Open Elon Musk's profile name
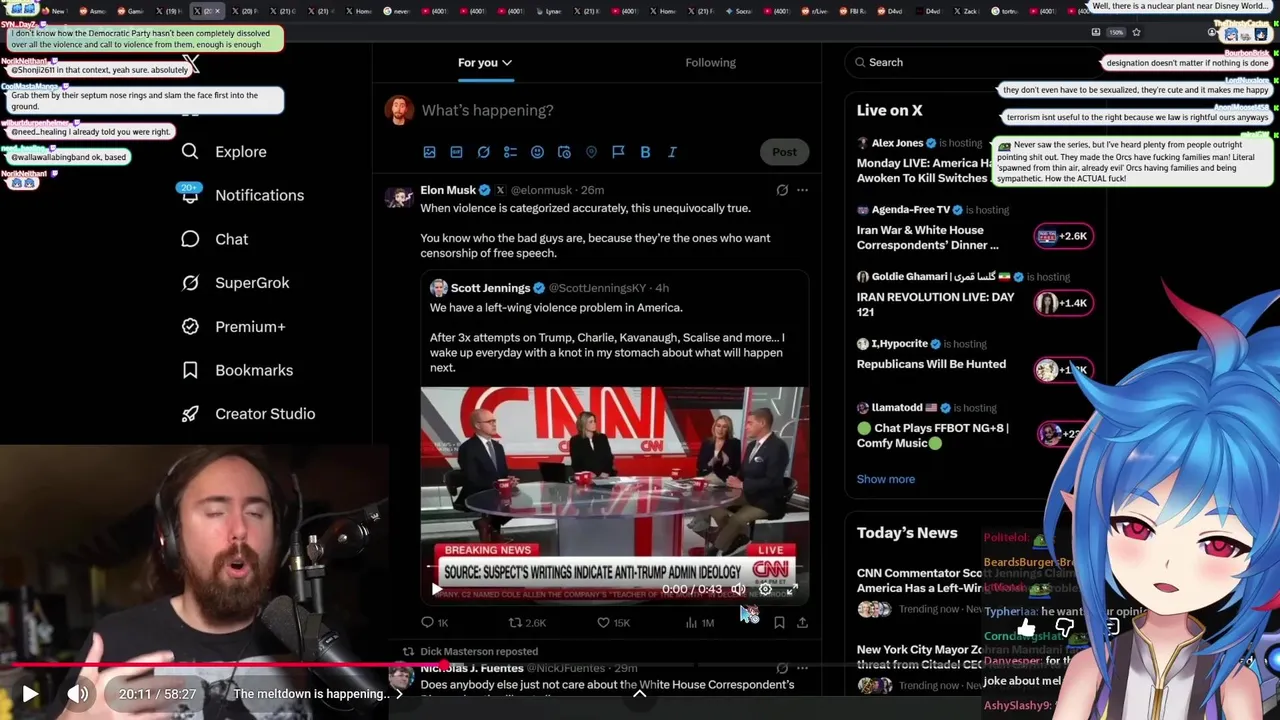This screenshot has width=1280, height=720. (448, 190)
